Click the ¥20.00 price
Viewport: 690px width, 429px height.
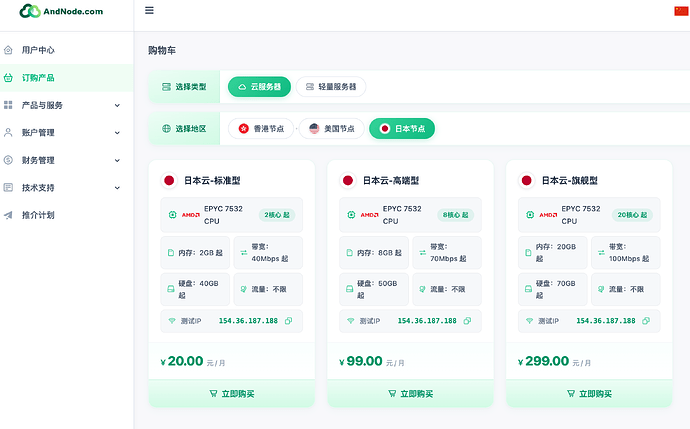pyautogui.click(x=182, y=361)
